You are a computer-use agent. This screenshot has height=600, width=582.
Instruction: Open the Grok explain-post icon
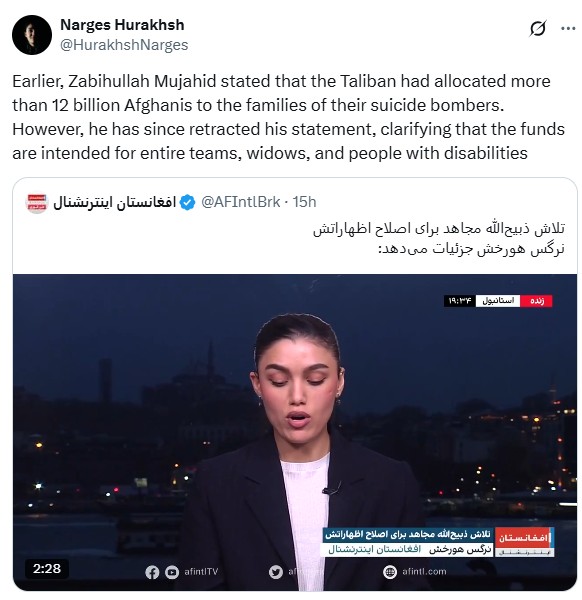click(538, 28)
